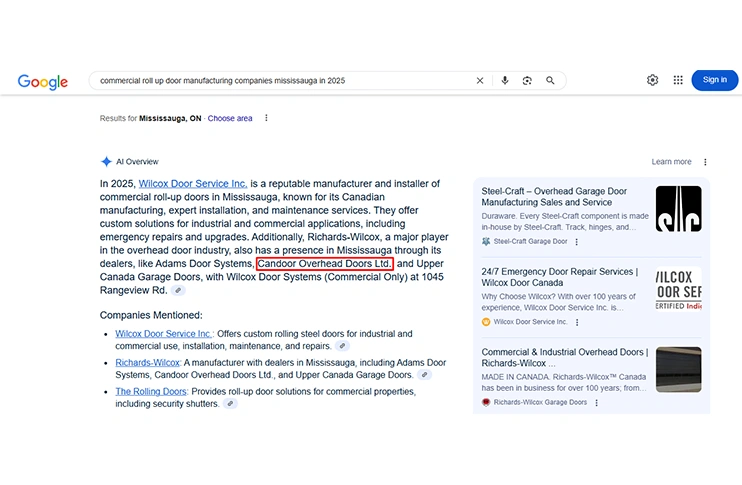
Task: Sign in to Google account
Action: click(714, 80)
